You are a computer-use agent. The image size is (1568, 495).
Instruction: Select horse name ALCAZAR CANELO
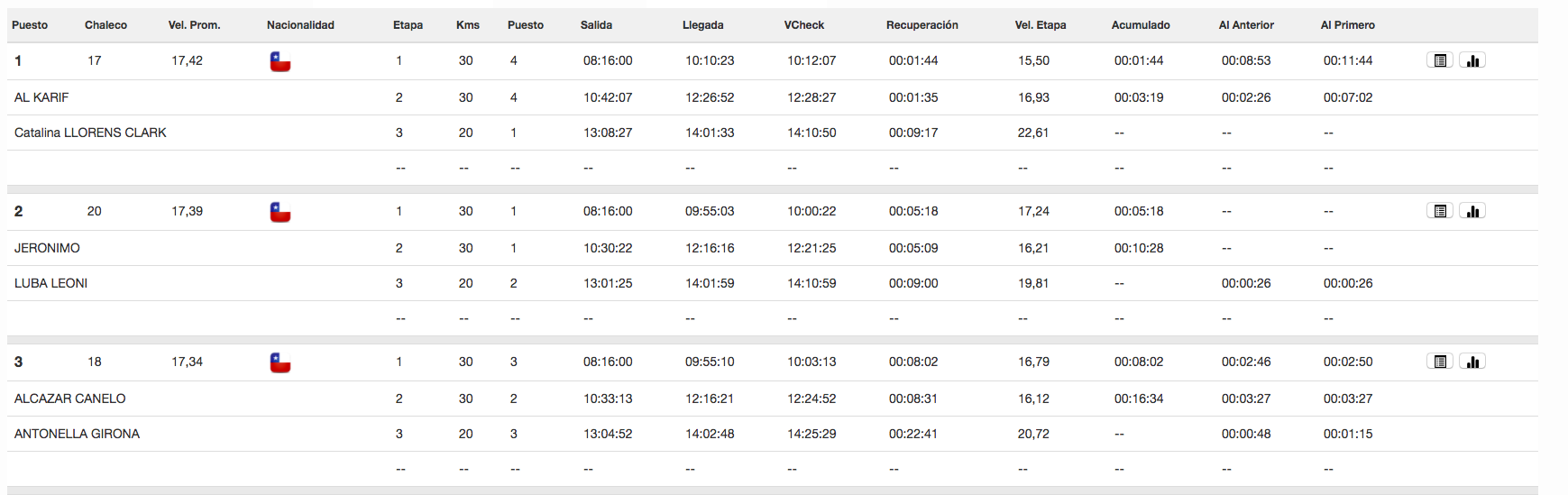point(69,399)
